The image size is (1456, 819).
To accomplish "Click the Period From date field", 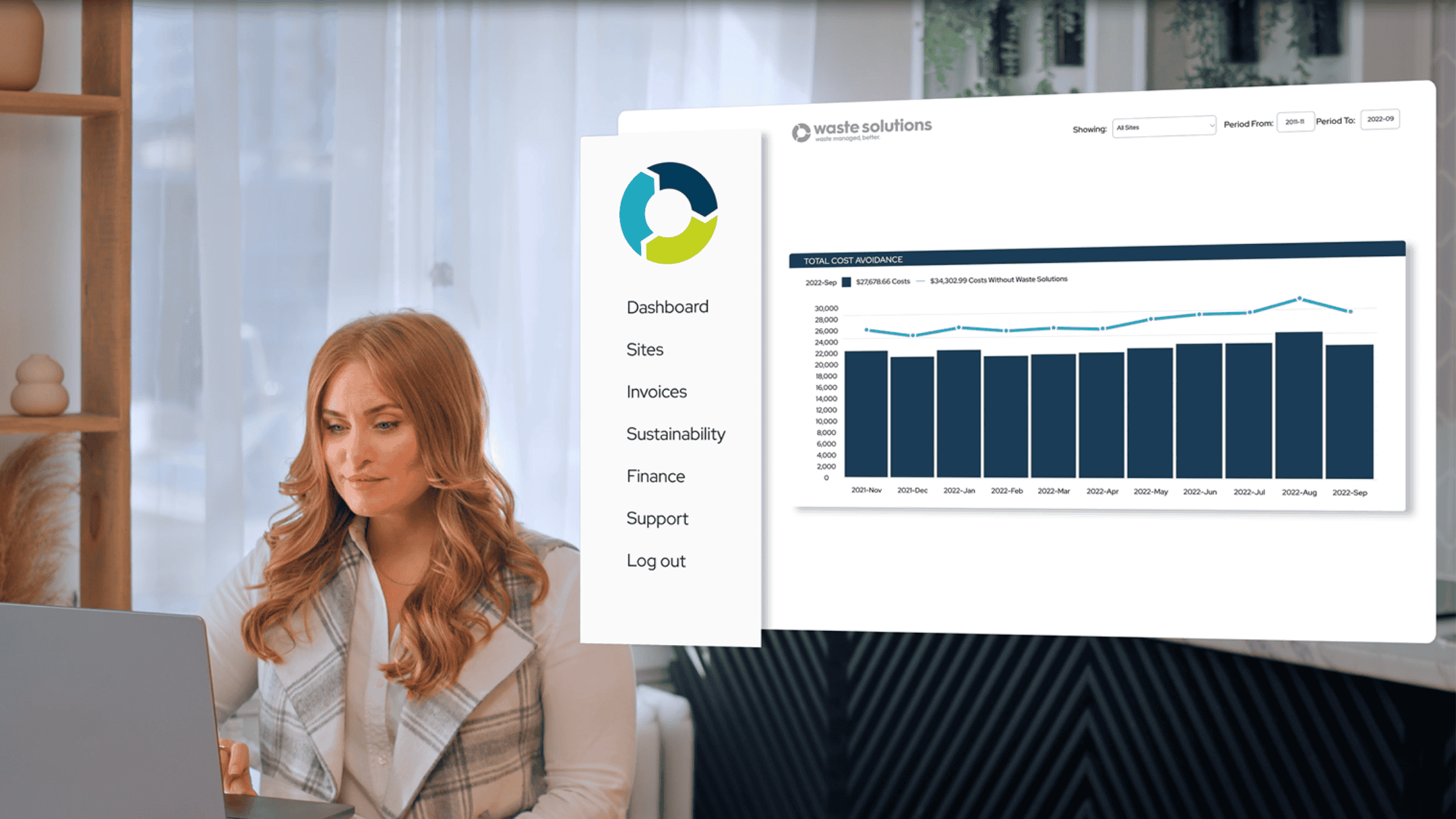I will pos(1295,122).
